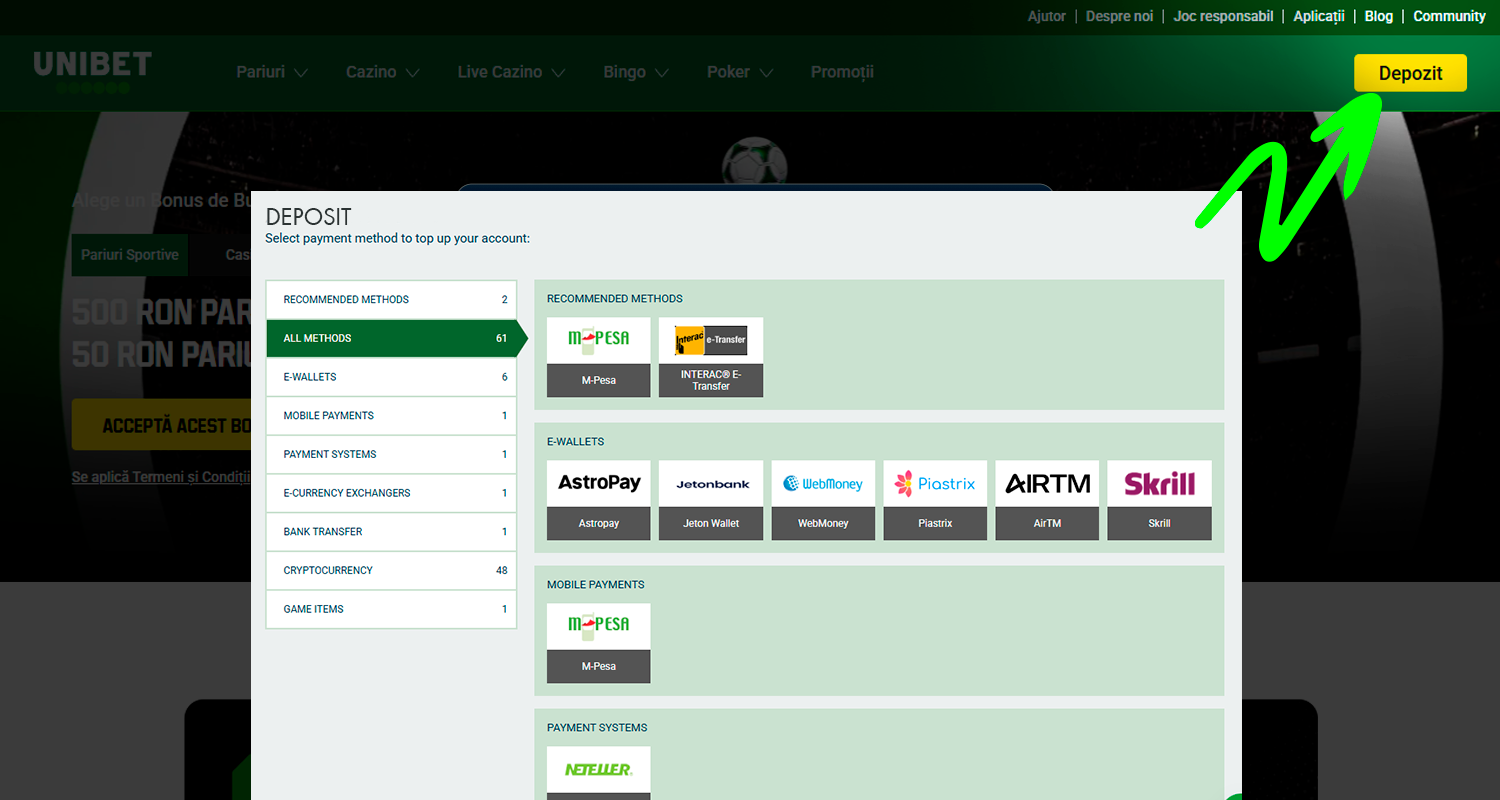Open the Poker dropdown menu
Image resolution: width=1500 pixels, height=800 pixels.
click(x=740, y=72)
